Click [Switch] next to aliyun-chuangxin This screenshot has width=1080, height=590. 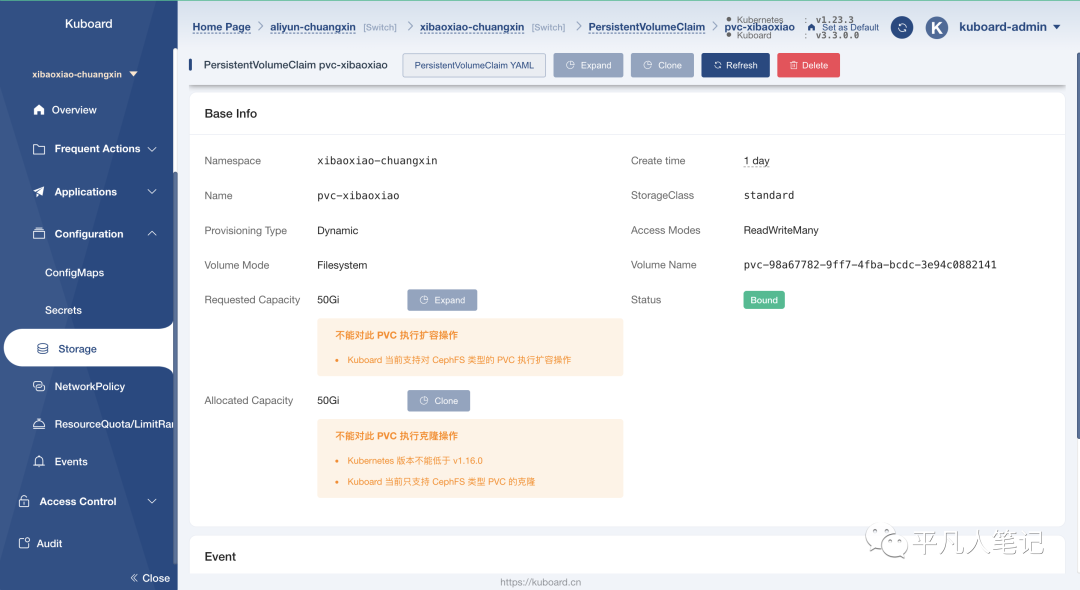click(x=380, y=28)
